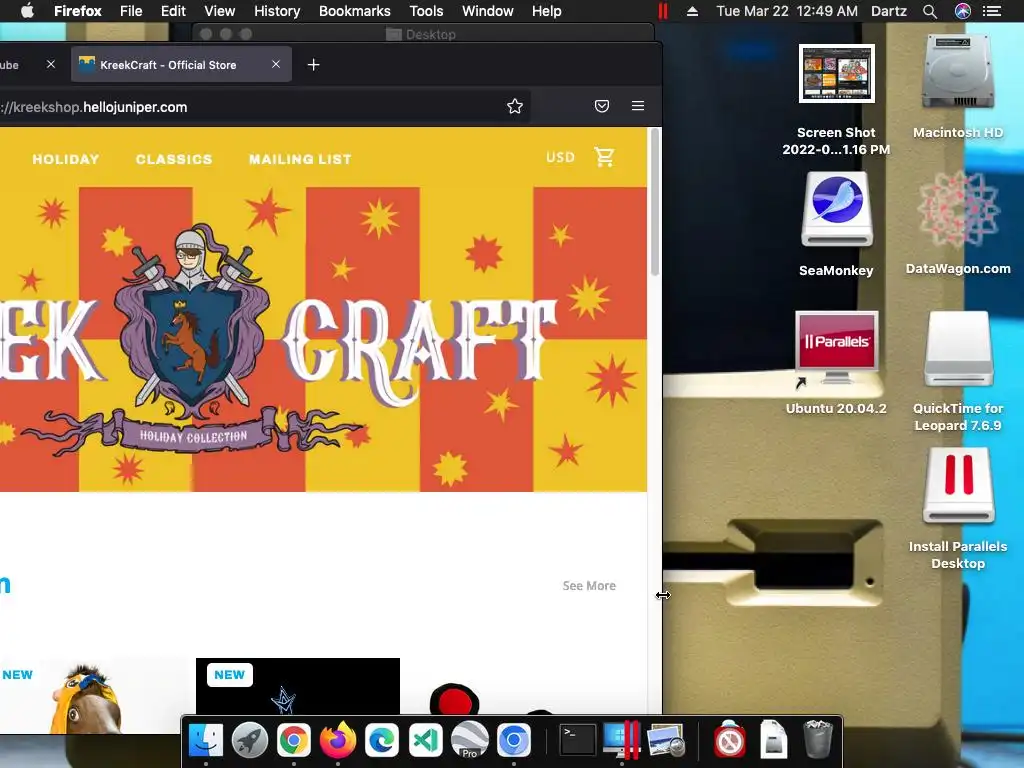Image resolution: width=1024 pixels, height=768 pixels.
Task: Launch Visual Studio Code from Dock
Action: 425,741
